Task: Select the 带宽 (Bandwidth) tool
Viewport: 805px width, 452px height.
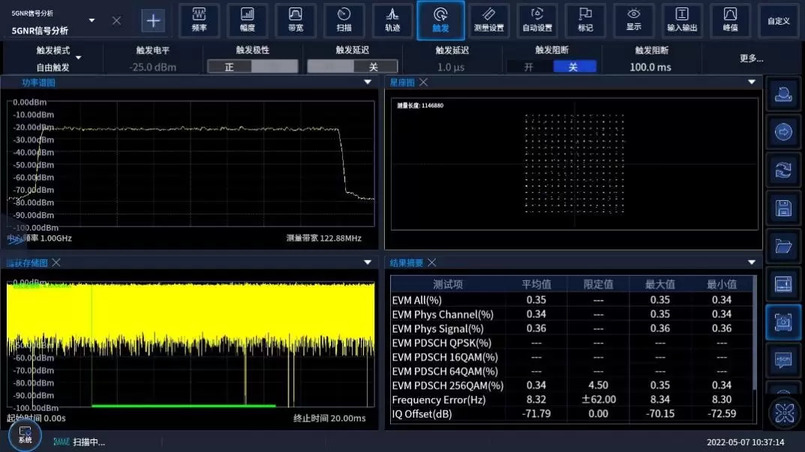Action: point(295,20)
